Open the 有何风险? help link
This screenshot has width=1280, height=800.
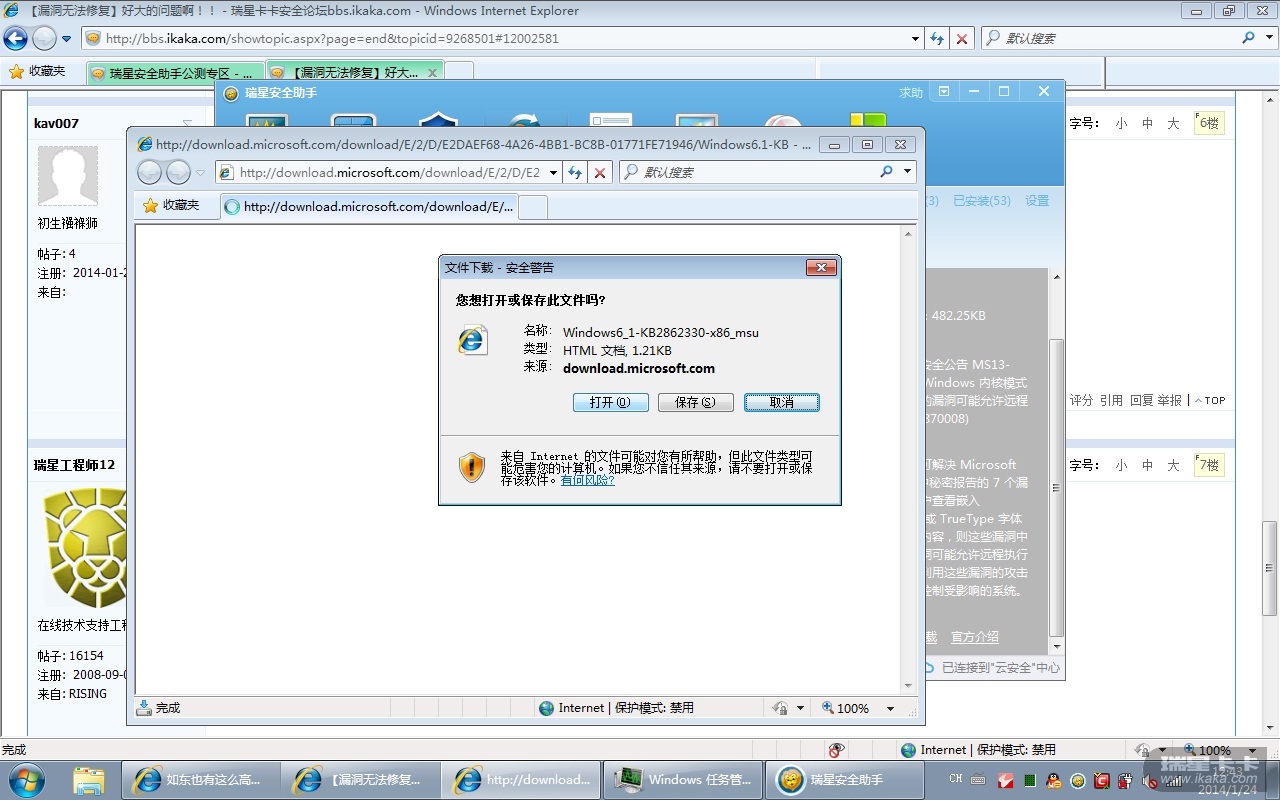(x=587, y=480)
